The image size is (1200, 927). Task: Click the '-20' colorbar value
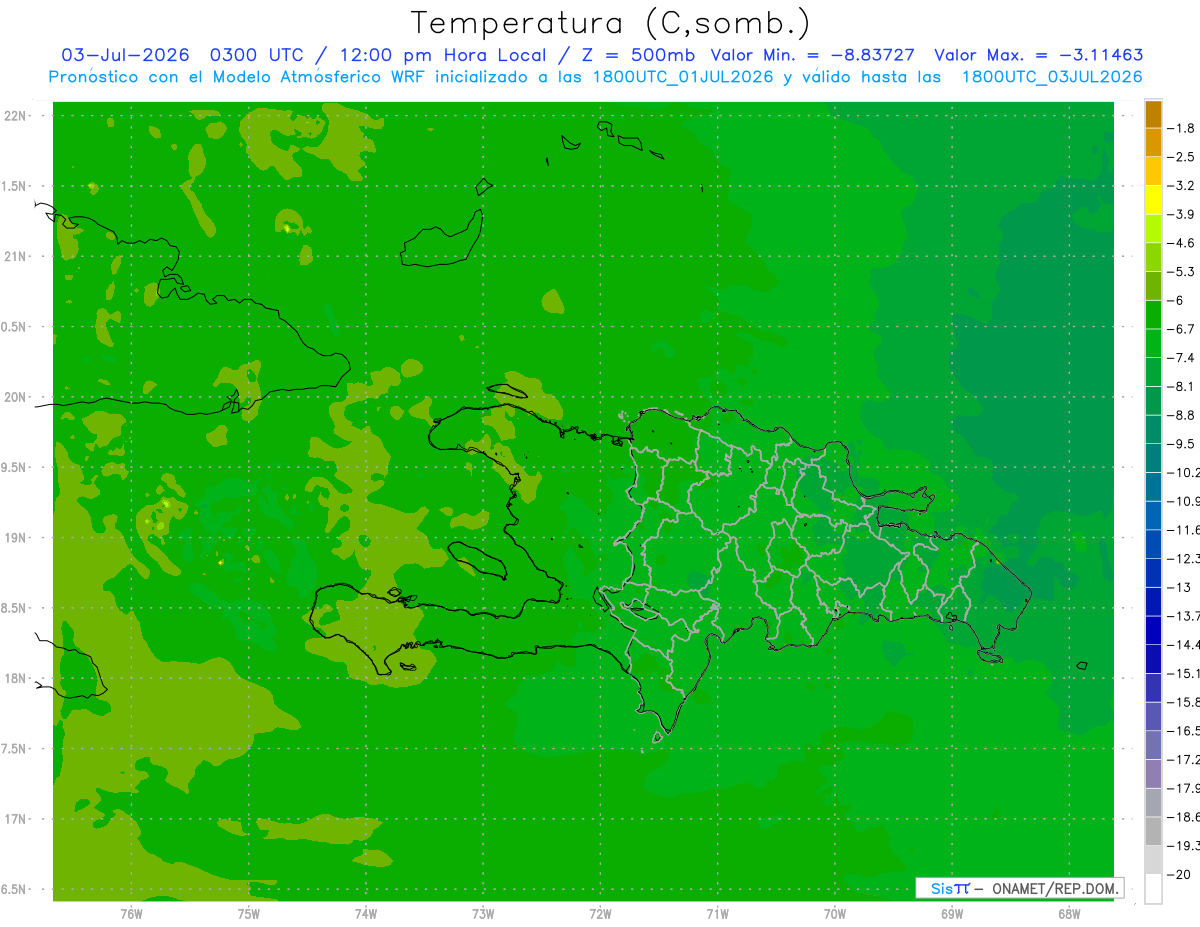pos(1178,874)
